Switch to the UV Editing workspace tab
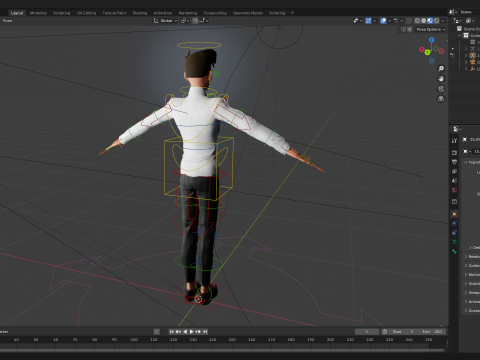This screenshot has width=480, height=360. tap(86, 13)
